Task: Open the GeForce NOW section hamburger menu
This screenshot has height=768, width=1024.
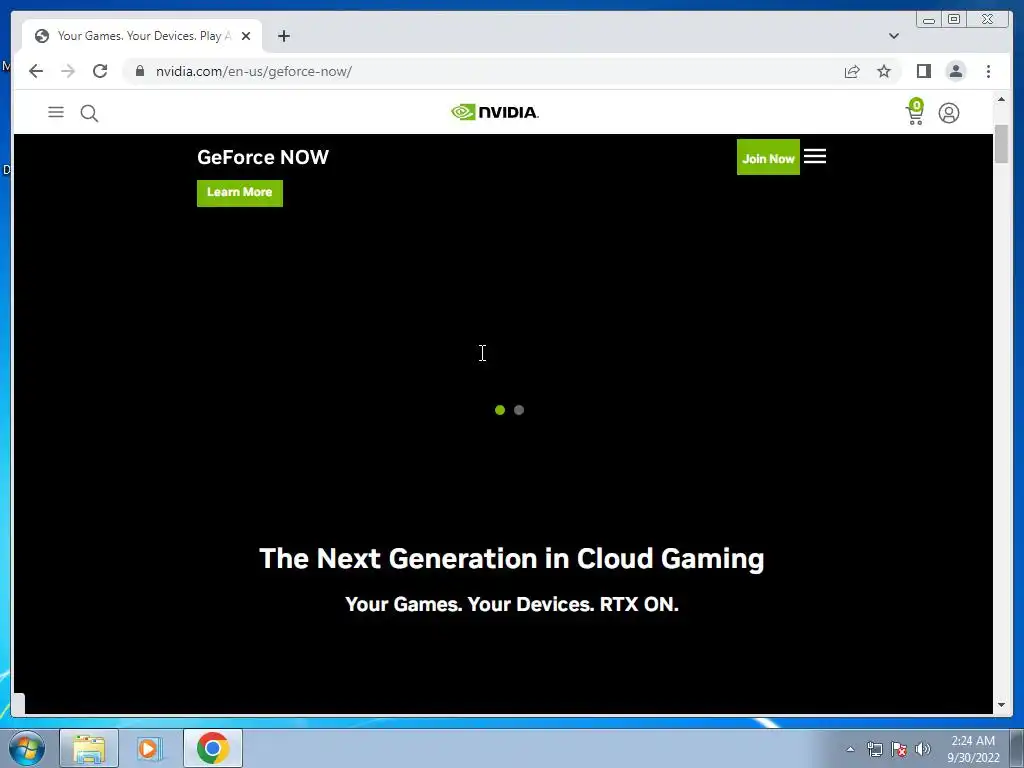Action: pyautogui.click(x=815, y=156)
